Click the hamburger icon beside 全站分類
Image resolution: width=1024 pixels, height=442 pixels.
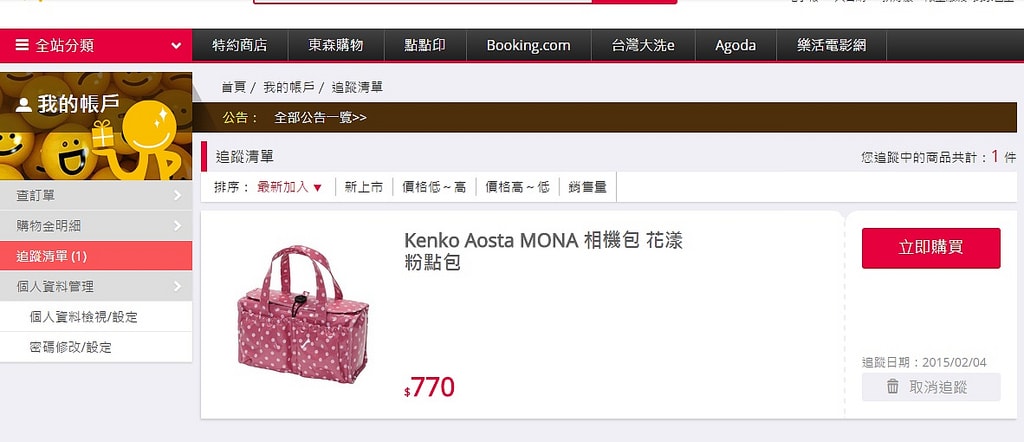pyautogui.click(x=22, y=45)
